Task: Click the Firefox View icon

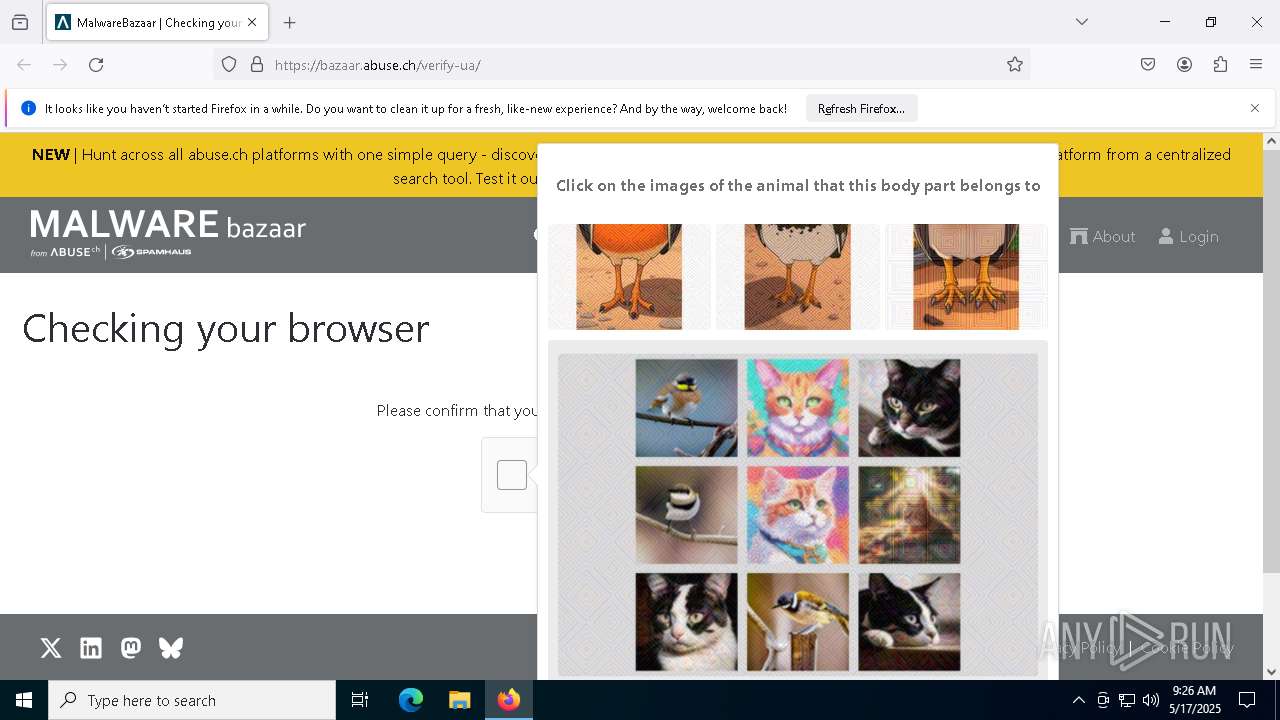Action: coord(20,22)
